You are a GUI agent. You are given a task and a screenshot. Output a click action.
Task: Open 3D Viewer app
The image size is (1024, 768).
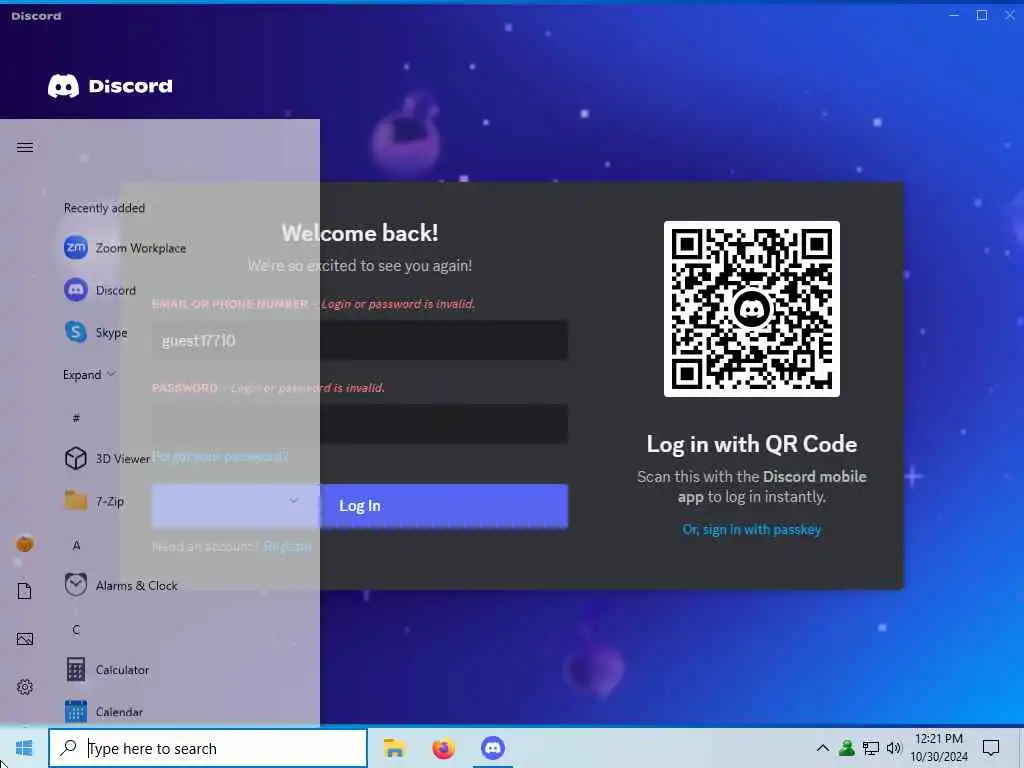[108, 458]
